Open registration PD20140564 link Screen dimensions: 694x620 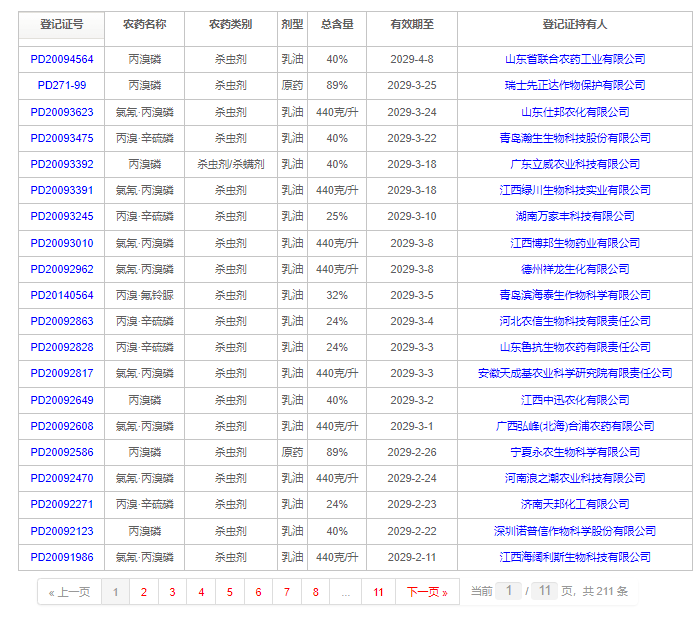[62, 295]
